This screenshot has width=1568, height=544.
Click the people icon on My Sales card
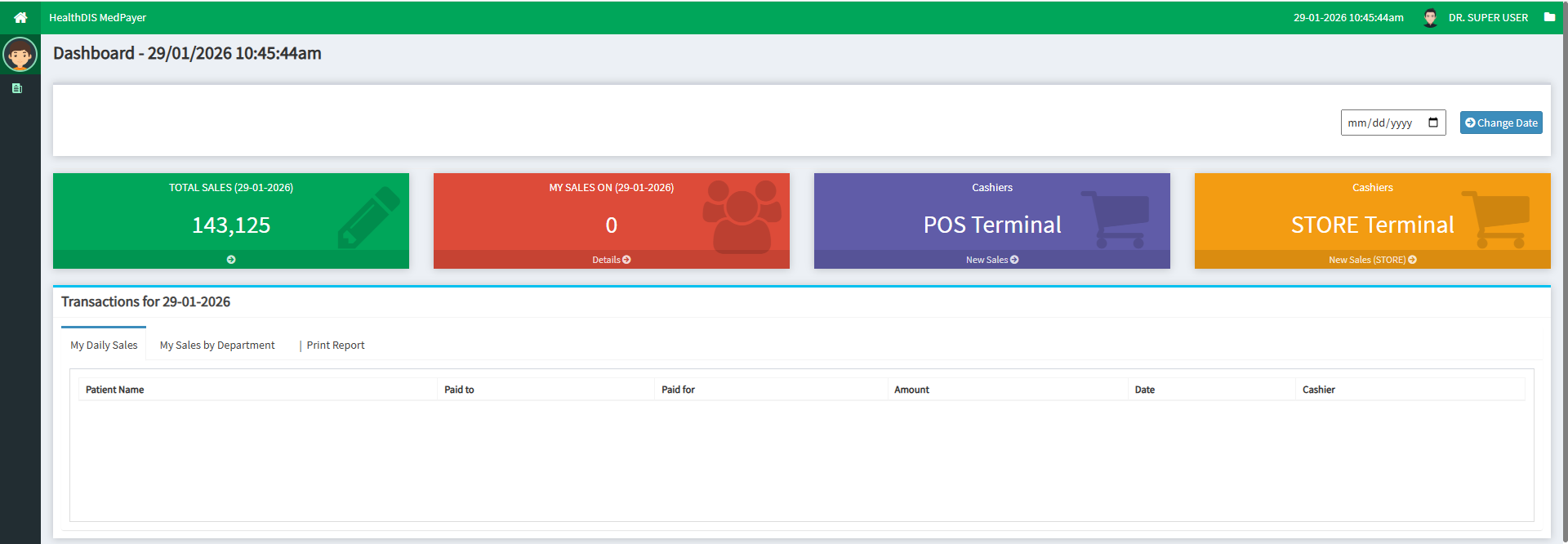pos(742,216)
